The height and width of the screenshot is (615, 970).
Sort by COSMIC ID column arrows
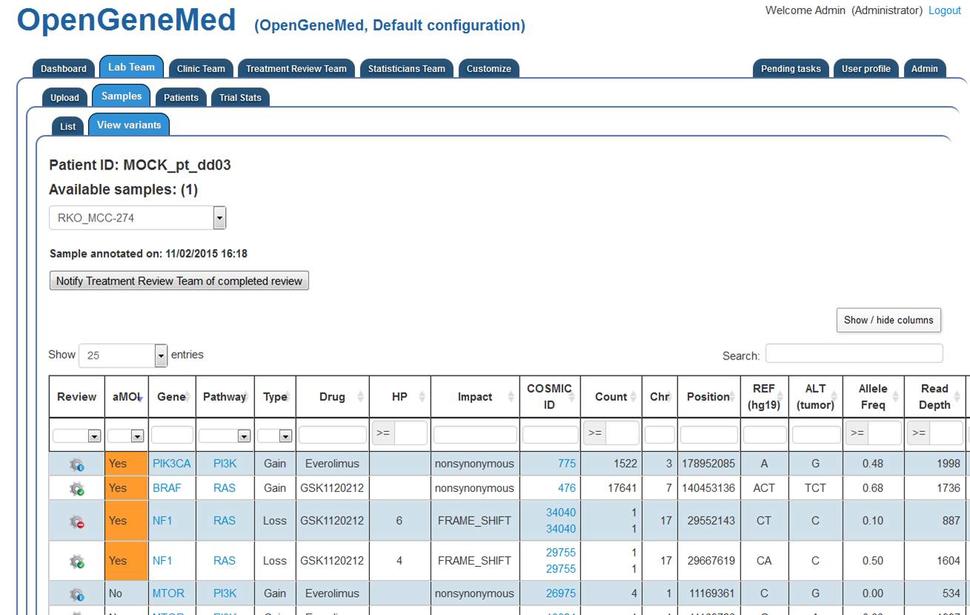(574, 397)
